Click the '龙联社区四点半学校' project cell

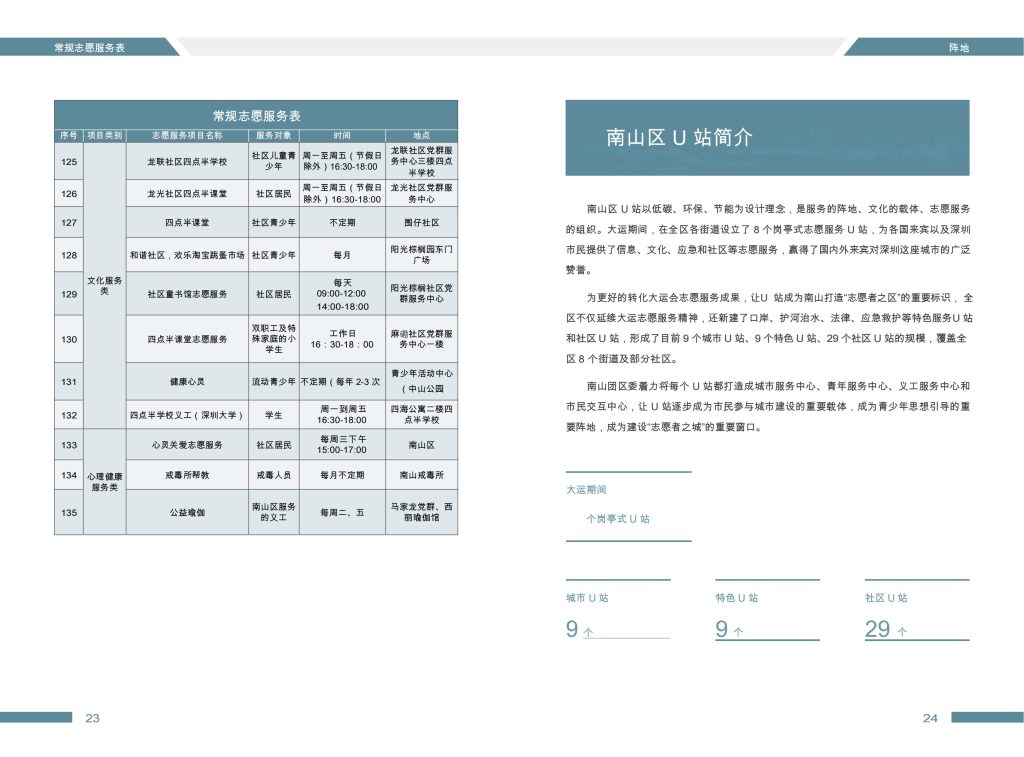(x=187, y=161)
